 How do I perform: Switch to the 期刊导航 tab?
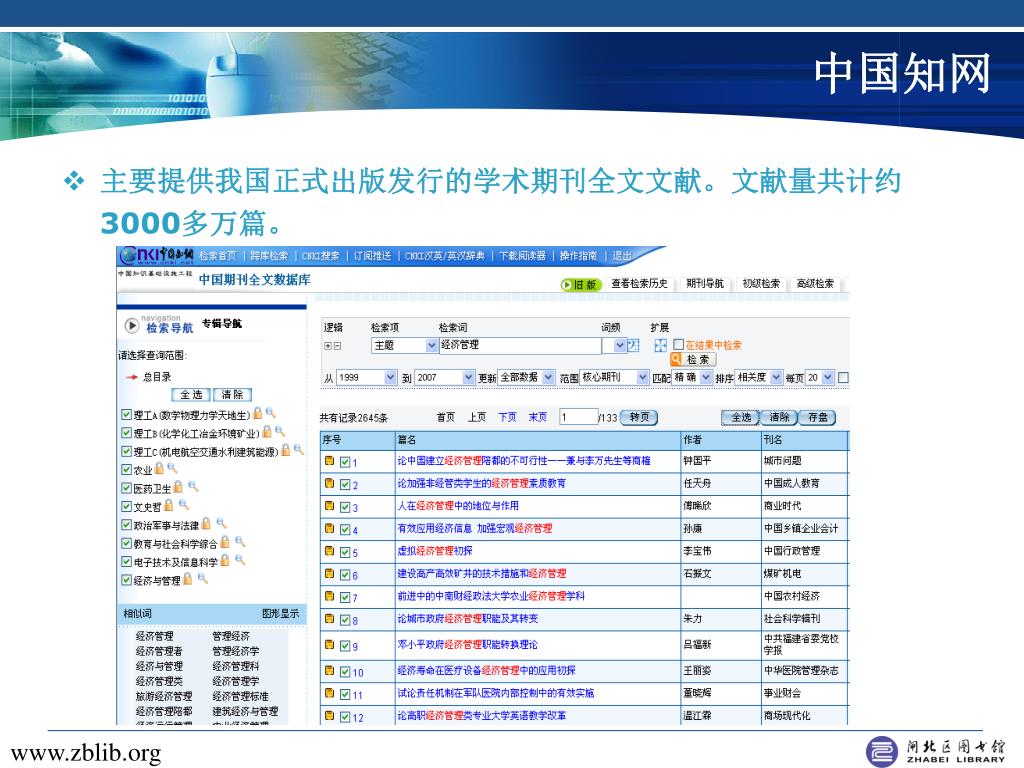tap(705, 283)
